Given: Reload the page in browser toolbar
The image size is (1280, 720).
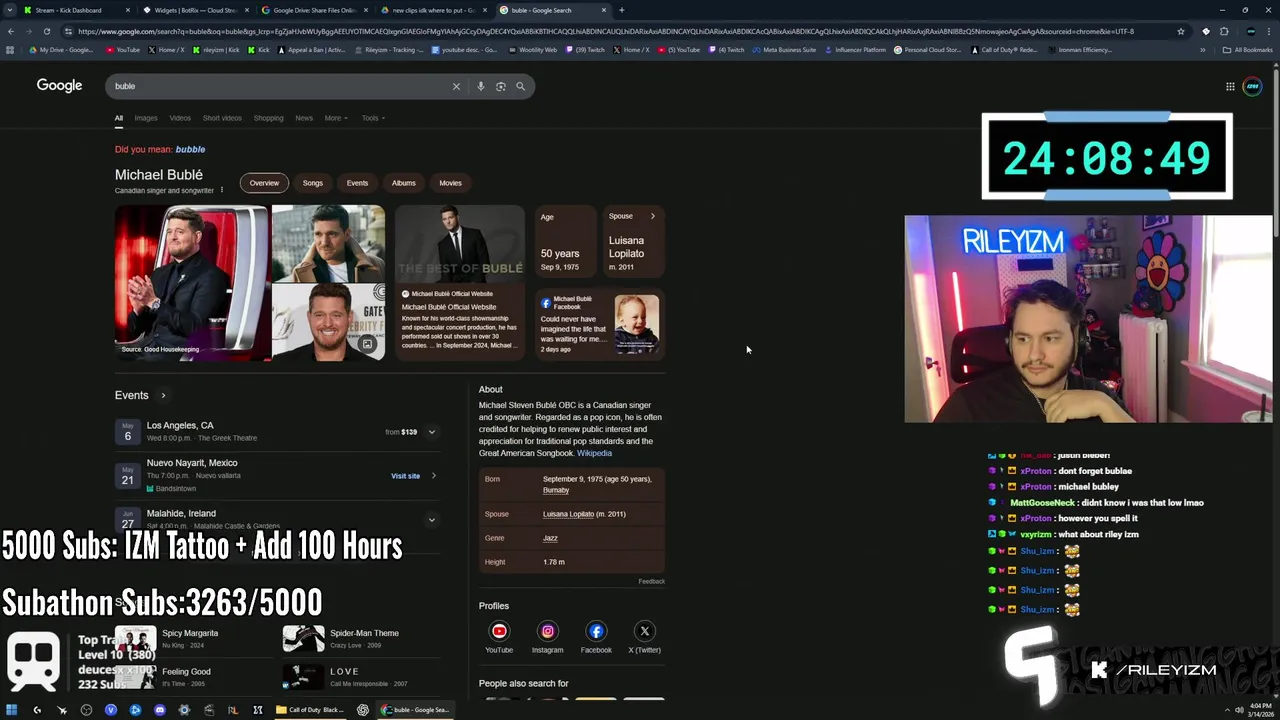Looking at the screenshot, I should point(46,31).
